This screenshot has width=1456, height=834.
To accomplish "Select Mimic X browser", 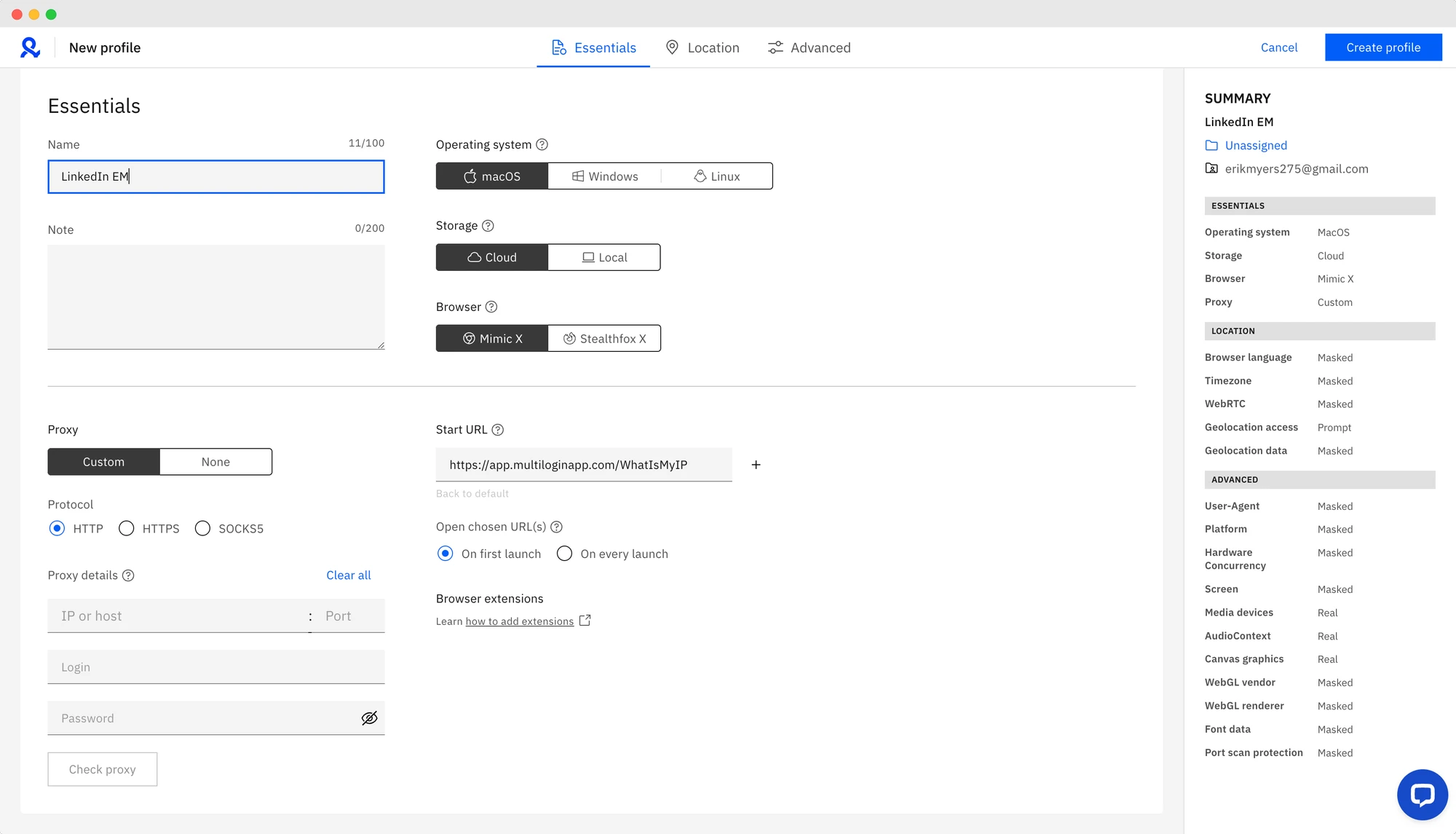I will [x=492, y=339].
